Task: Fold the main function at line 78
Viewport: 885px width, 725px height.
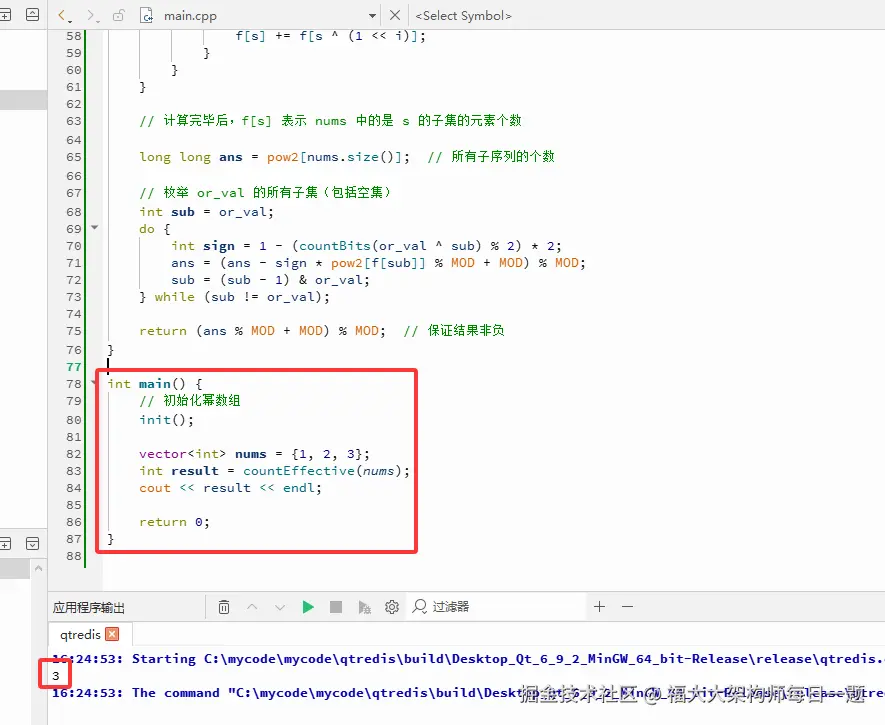Action: (x=94, y=383)
